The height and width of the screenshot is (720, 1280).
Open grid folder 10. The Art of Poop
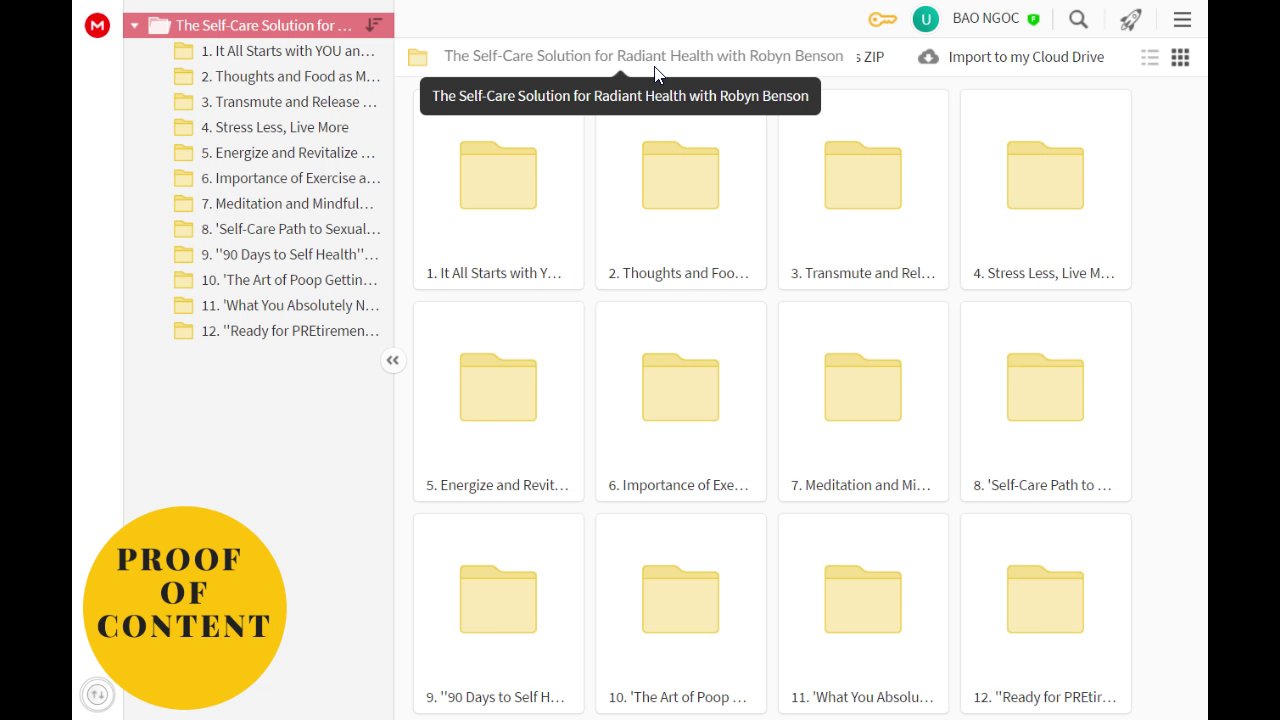[681, 613]
